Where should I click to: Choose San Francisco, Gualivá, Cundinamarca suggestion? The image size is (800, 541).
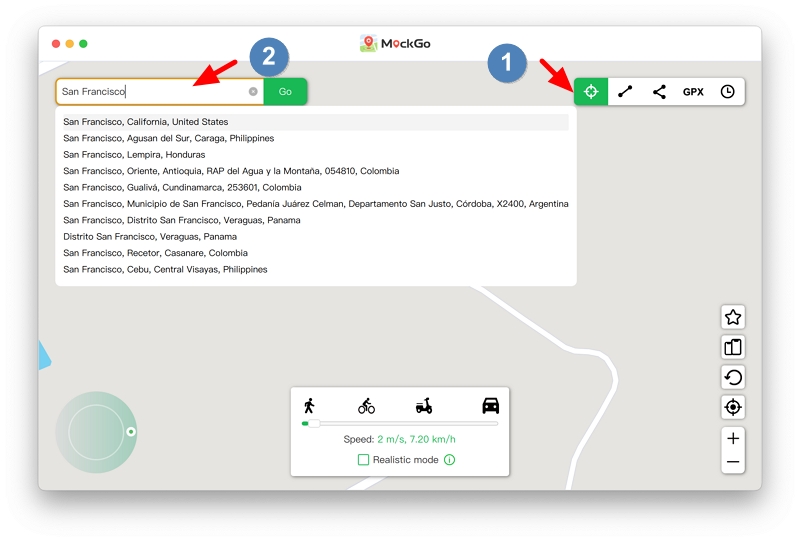(316, 187)
